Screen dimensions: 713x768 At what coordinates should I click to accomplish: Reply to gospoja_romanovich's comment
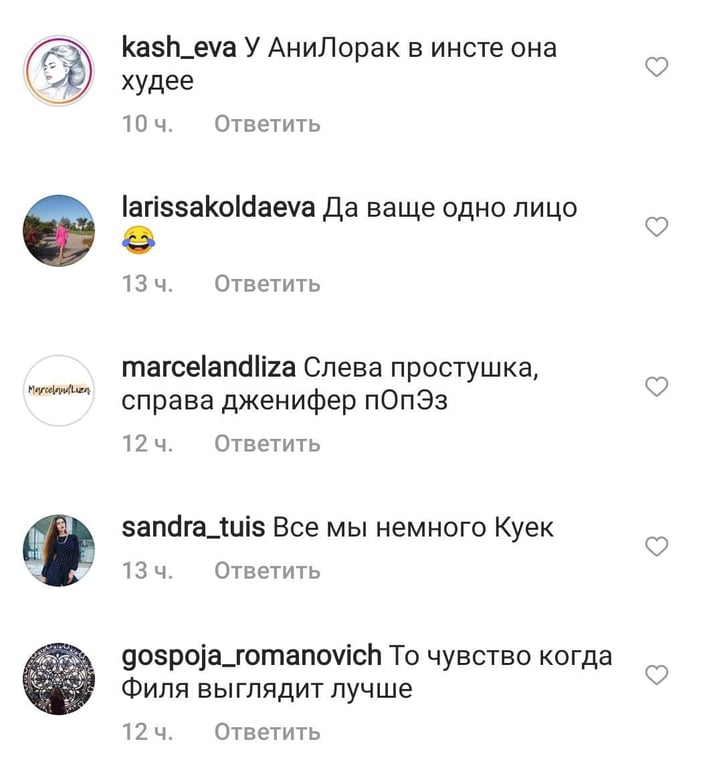267,732
